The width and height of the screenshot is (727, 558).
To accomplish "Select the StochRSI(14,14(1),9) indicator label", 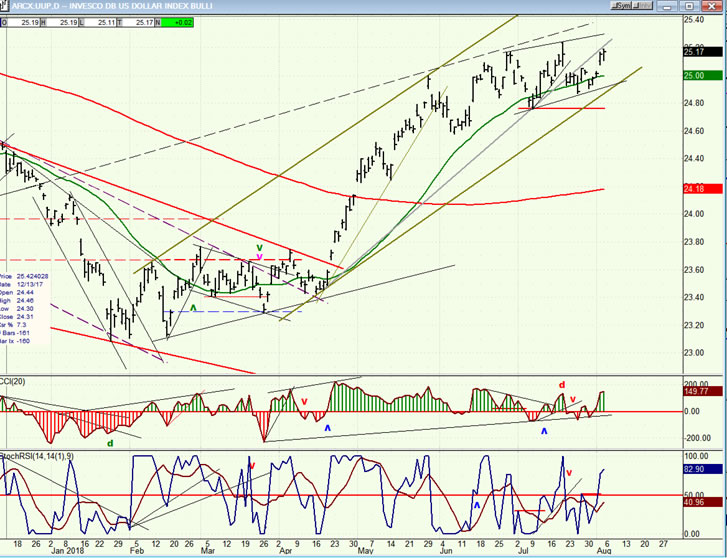I will (x=36, y=456).
